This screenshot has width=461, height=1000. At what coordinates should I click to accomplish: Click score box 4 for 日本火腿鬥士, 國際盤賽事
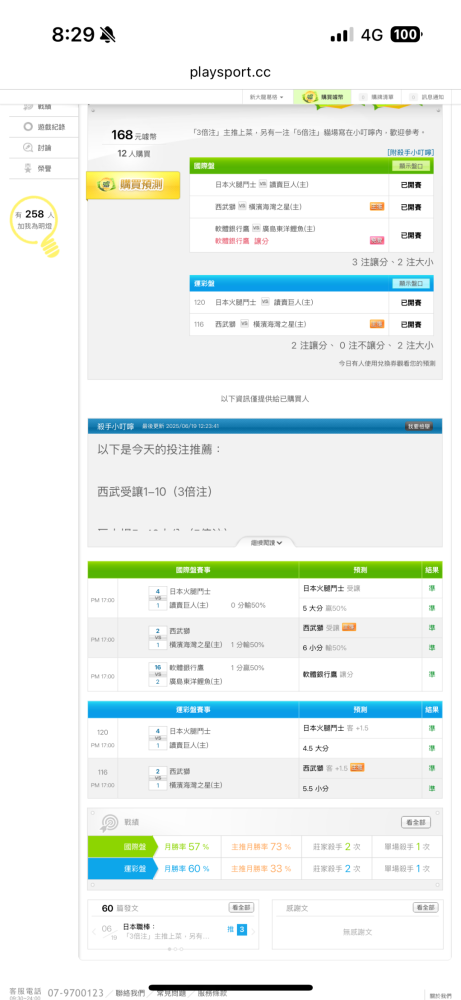[x=157, y=591]
